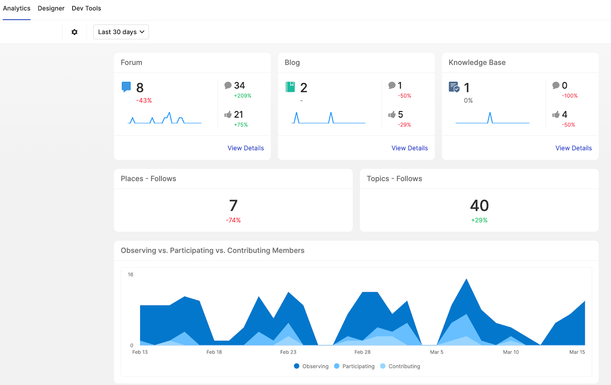Click the Observing vs. Participating chart title
Image resolution: width=611 pixels, height=385 pixels.
pos(212,250)
